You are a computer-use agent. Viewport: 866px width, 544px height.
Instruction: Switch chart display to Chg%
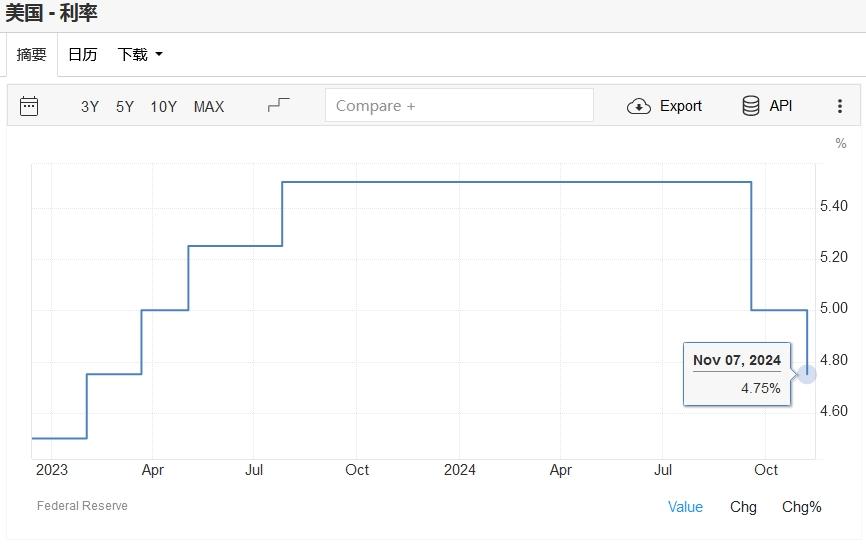click(x=801, y=507)
